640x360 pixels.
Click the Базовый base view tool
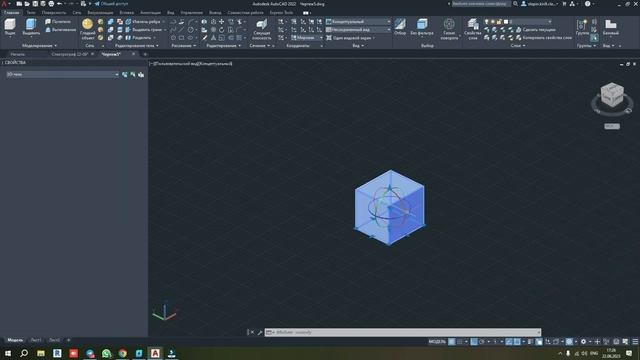coord(611,27)
